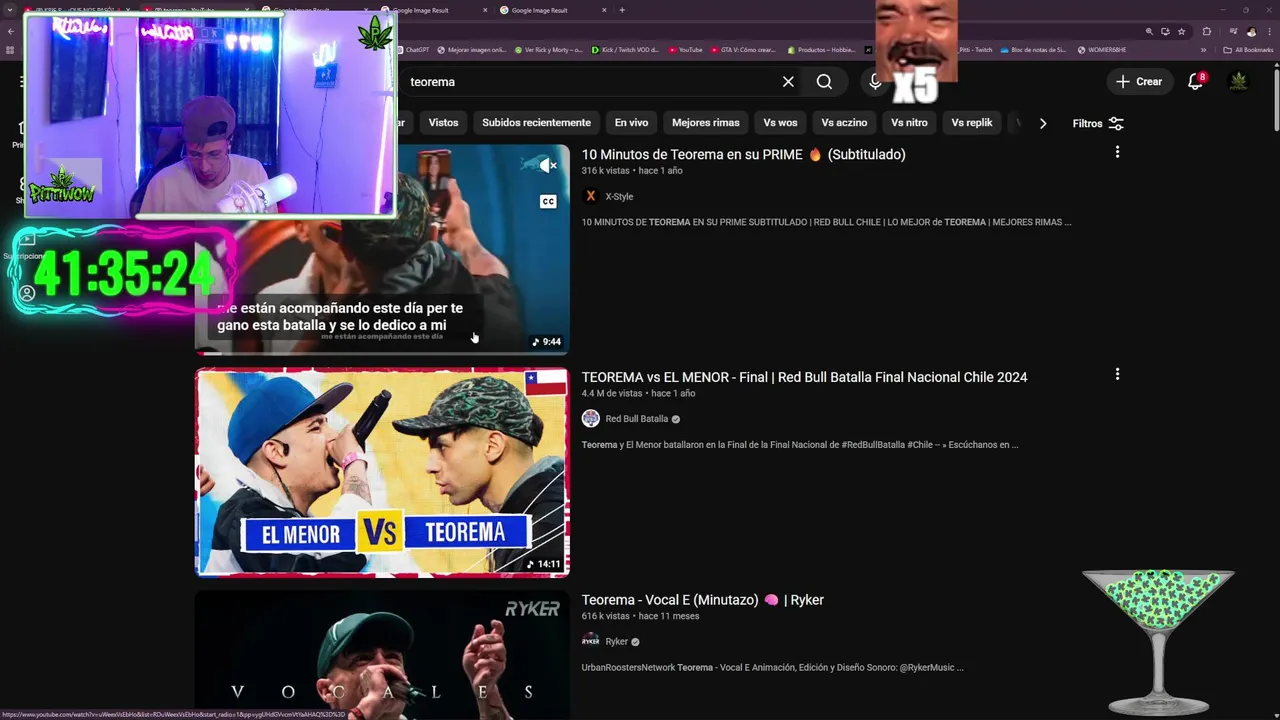Click the Red Bull Batalla channel avatar
Viewport: 1280px width, 720px height.
click(590, 419)
